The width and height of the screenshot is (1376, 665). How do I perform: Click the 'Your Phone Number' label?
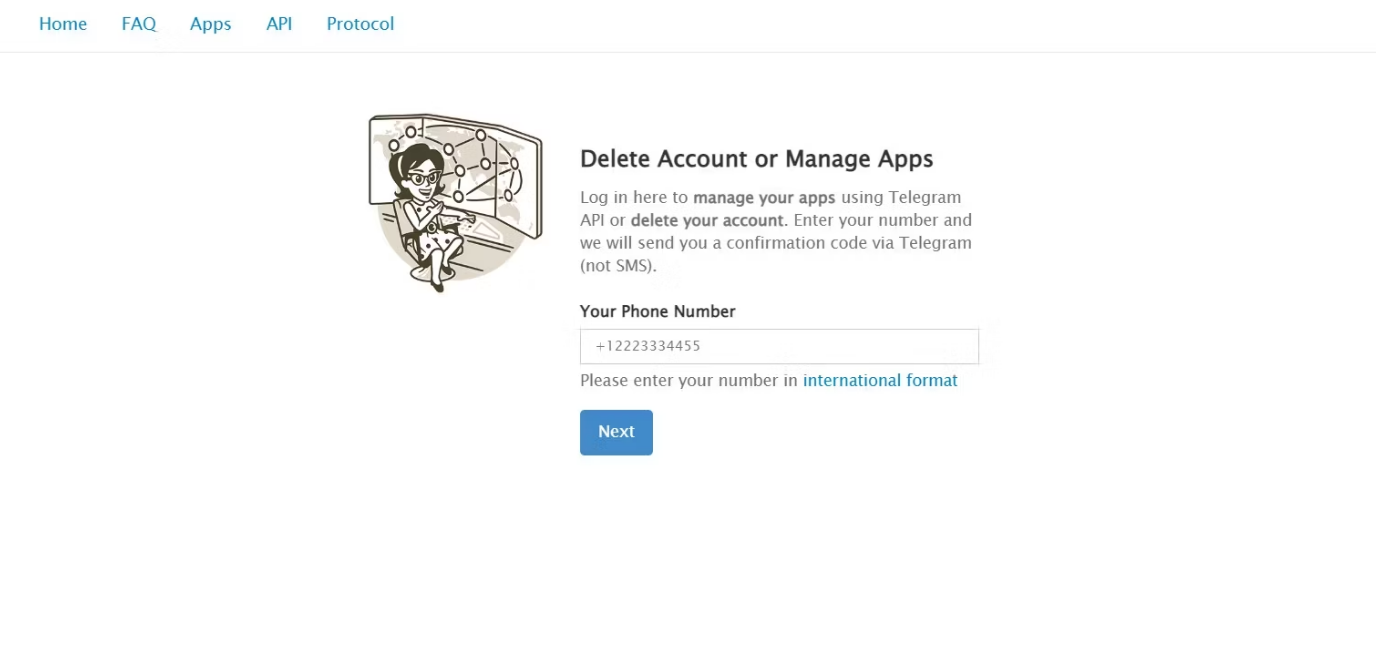pyautogui.click(x=657, y=311)
